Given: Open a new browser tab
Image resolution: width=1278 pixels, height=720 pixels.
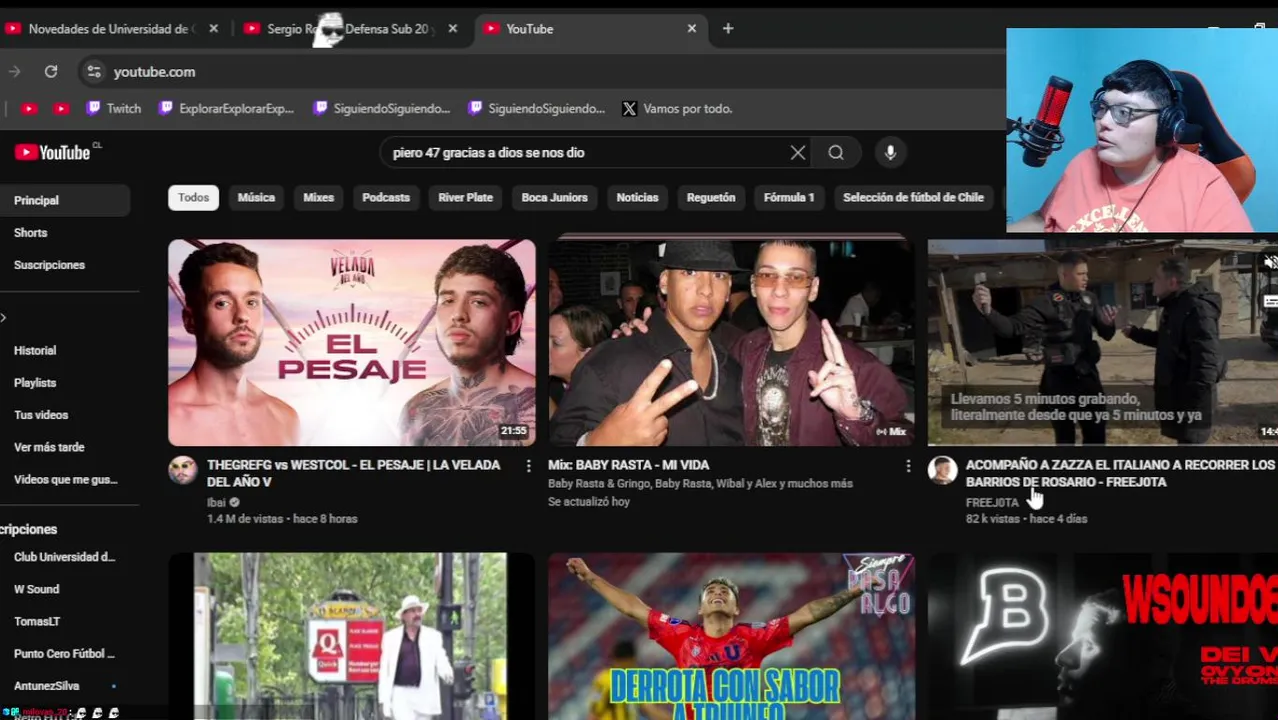Looking at the screenshot, I should point(728,29).
